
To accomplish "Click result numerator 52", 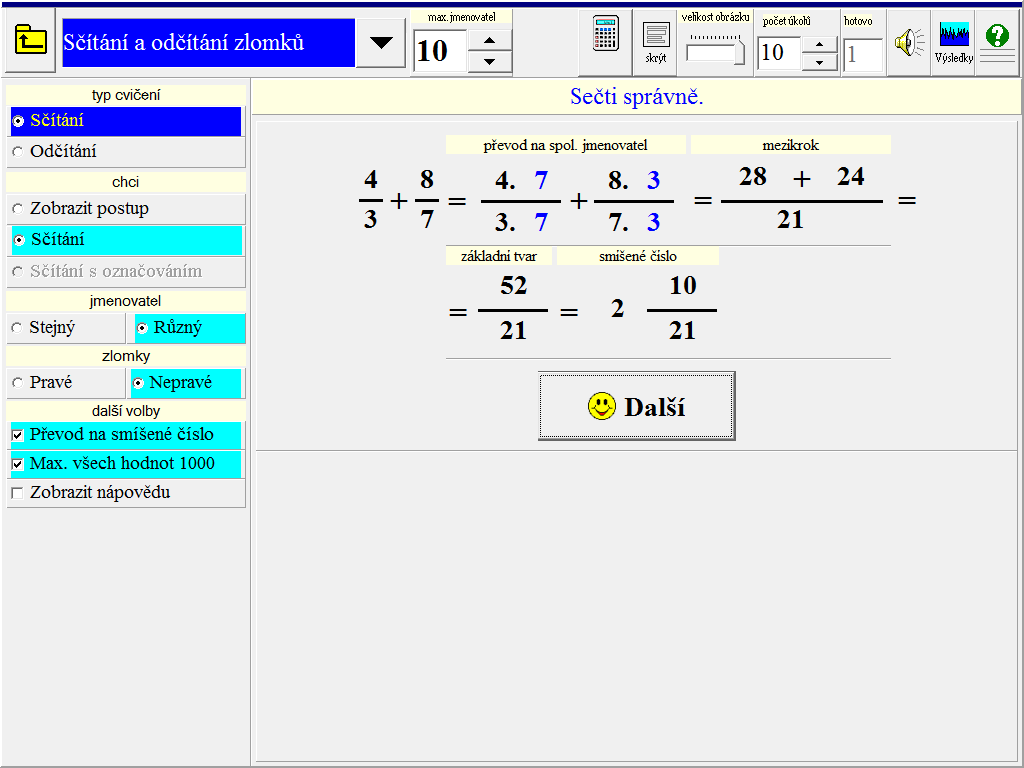I will pyautogui.click(x=513, y=285).
